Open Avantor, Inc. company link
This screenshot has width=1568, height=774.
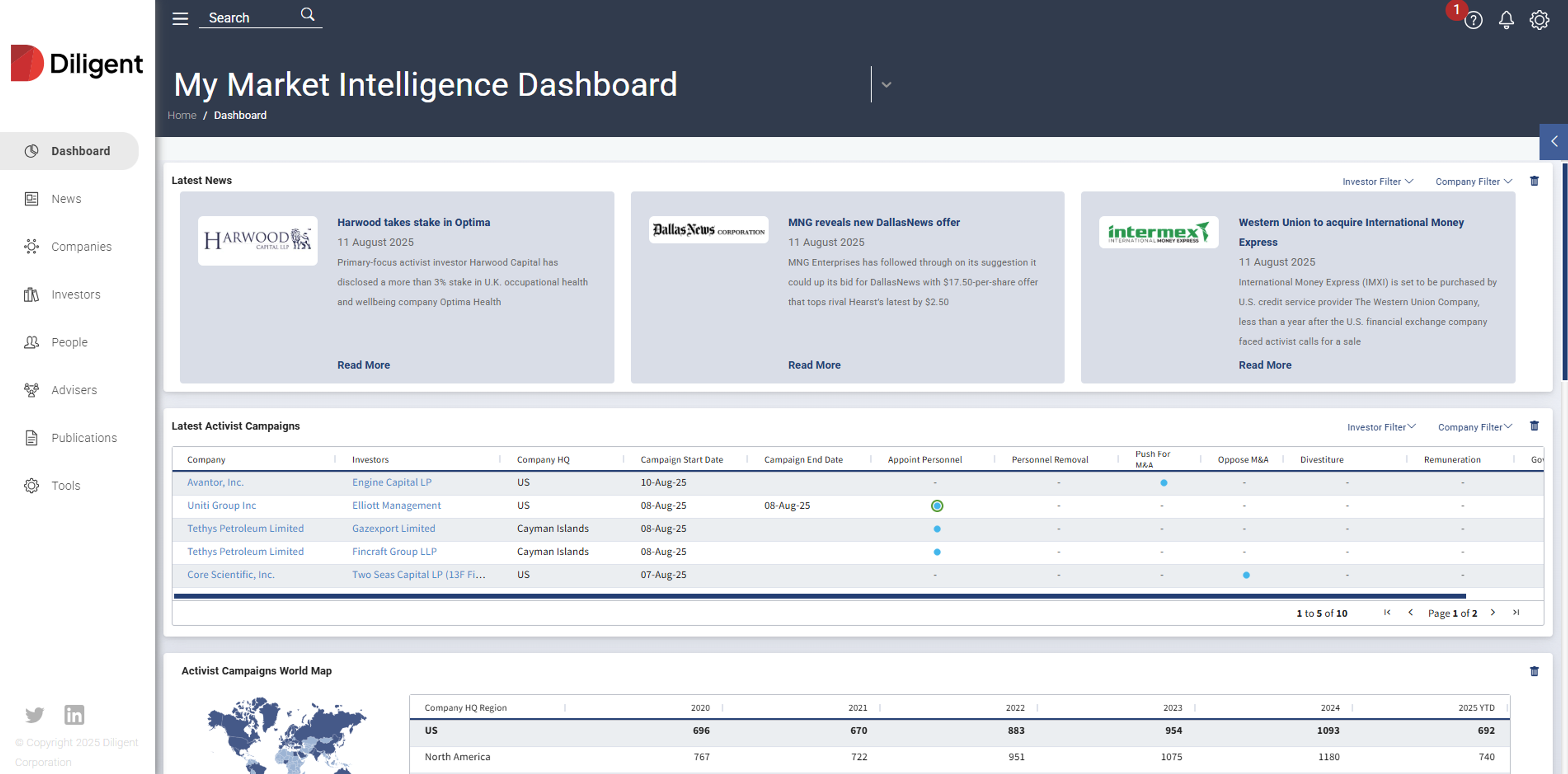click(216, 482)
